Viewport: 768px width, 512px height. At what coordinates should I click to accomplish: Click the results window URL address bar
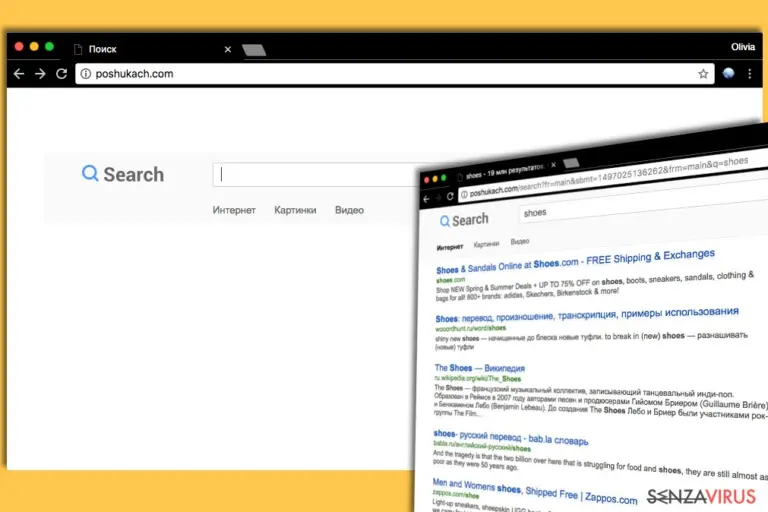(612, 177)
